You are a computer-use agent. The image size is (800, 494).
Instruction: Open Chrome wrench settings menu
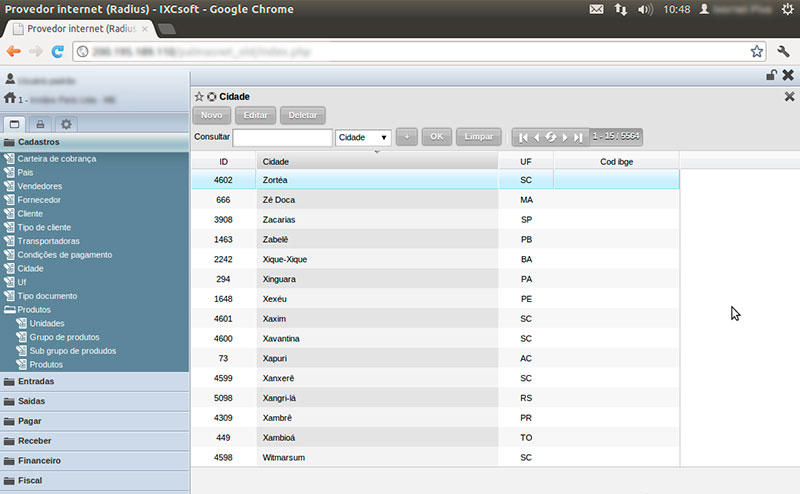pos(783,51)
